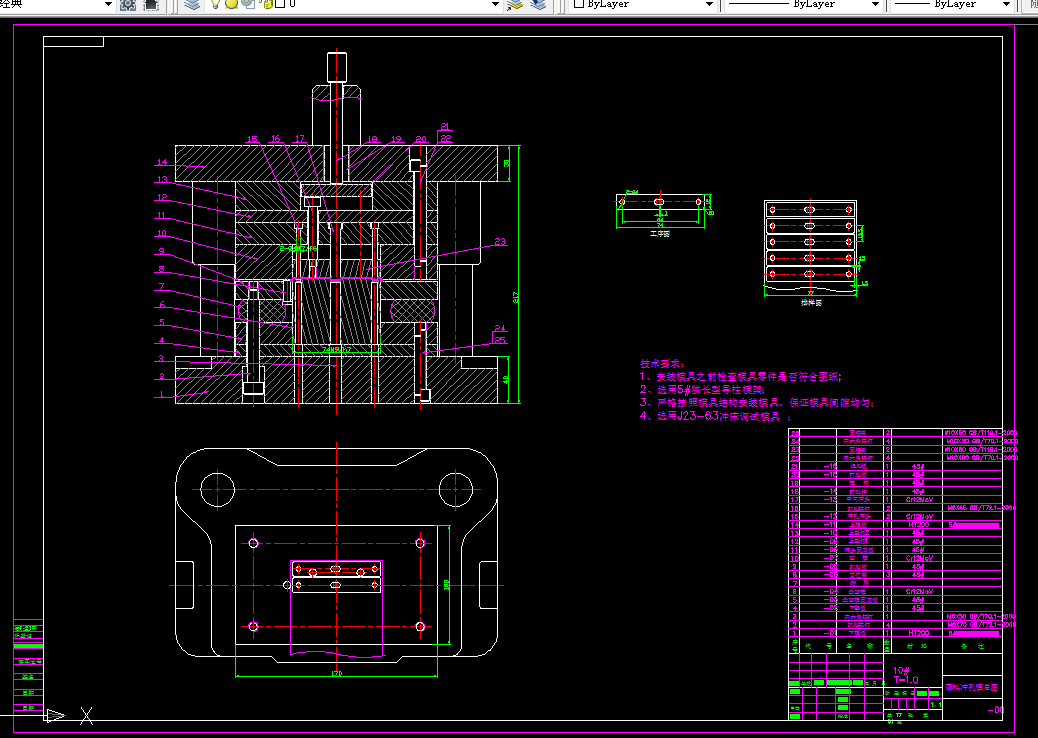
Task: Click balloon number 21 above the section view
Action: 445,126
